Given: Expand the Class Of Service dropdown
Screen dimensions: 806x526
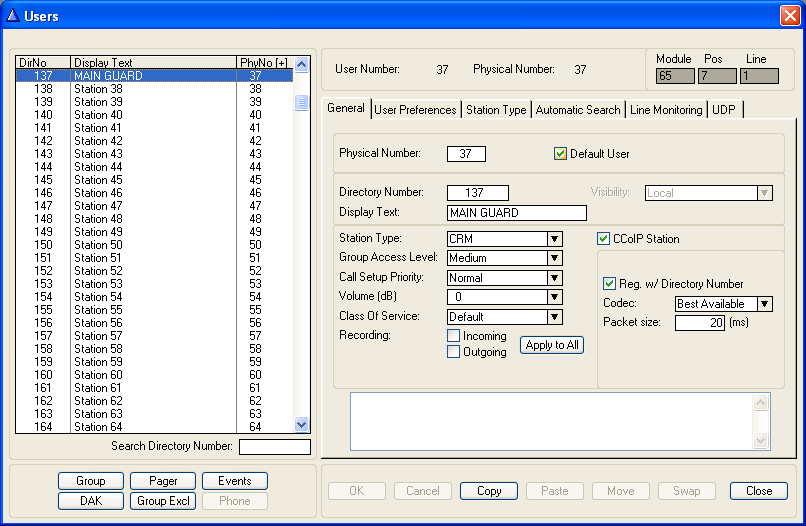Looking at the screenshot, I should (x=555, y=317).
